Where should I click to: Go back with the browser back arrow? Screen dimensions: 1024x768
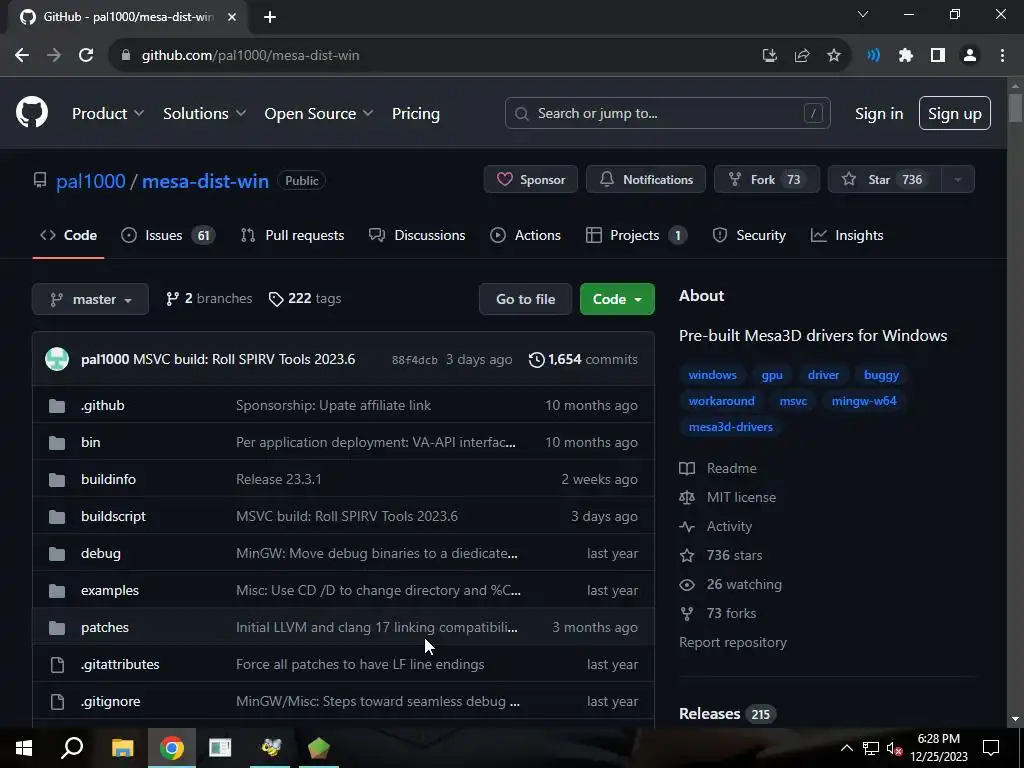pos(22,56)
